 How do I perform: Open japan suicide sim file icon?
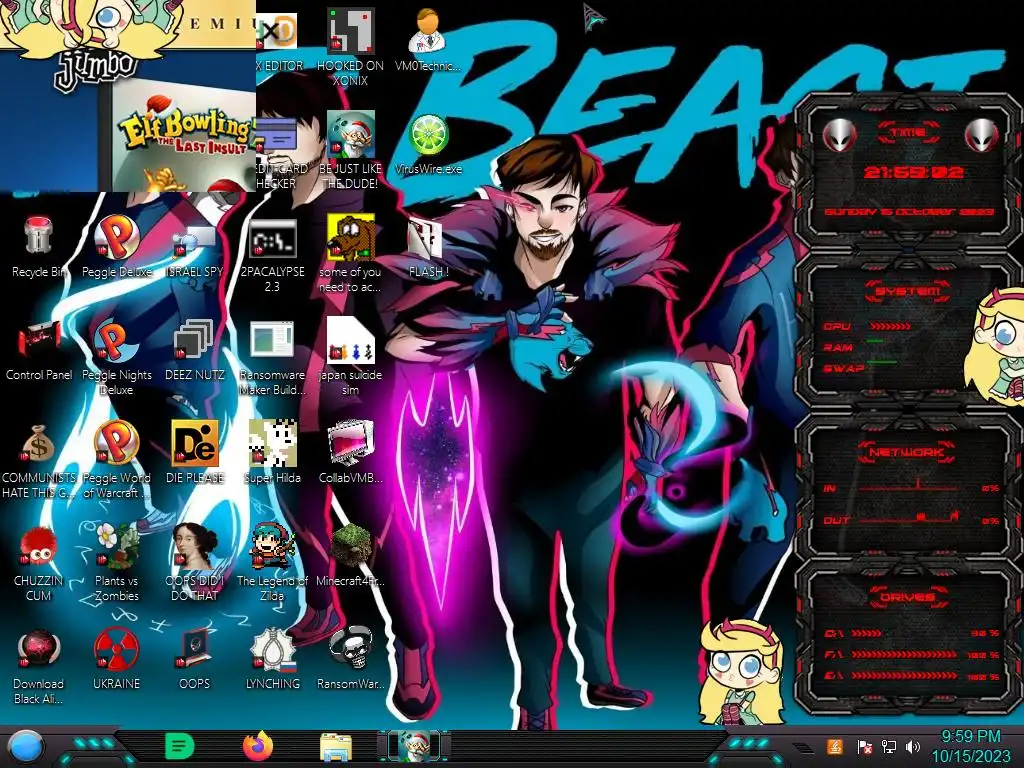tap(351, 340)
